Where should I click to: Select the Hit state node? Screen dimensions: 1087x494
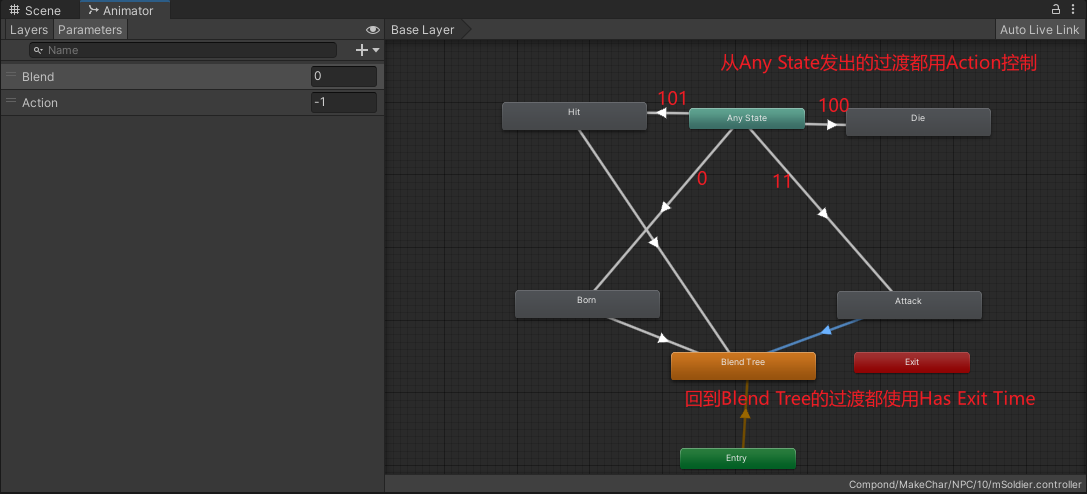574,116
